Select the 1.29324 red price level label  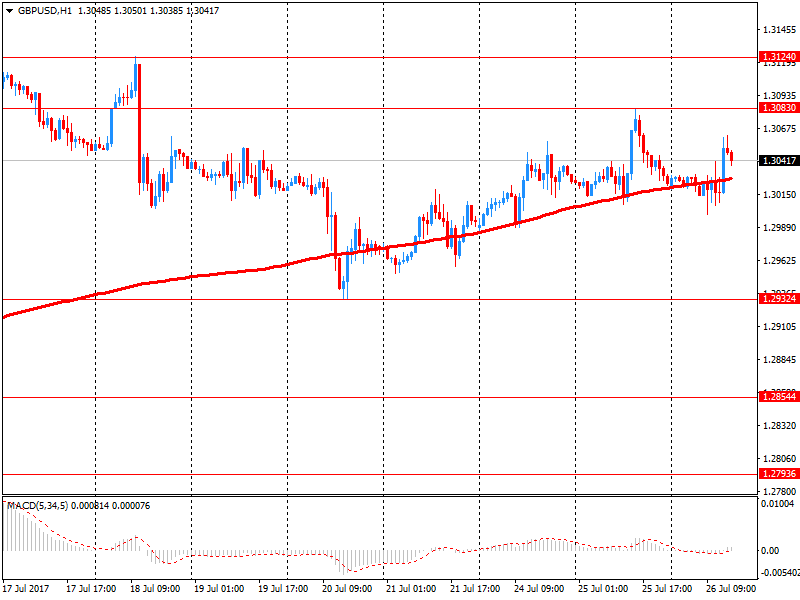779,298
